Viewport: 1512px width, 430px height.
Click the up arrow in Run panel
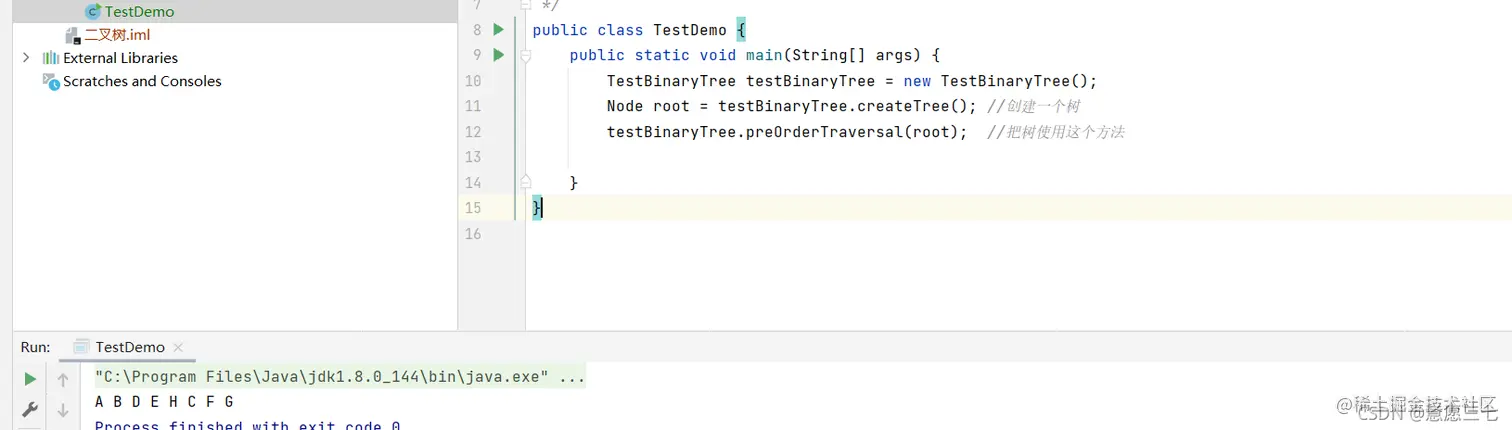pyautogui.click(x=63, y=379)
